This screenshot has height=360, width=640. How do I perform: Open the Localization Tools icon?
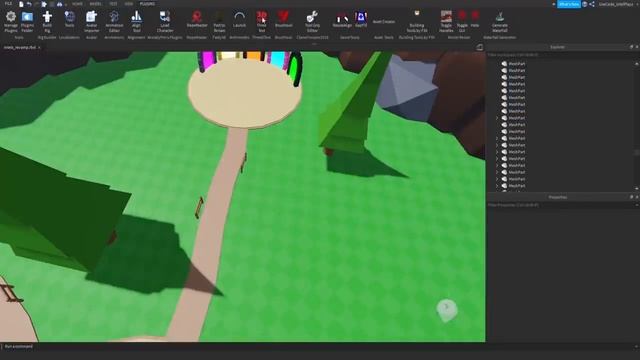click(70, 20)
